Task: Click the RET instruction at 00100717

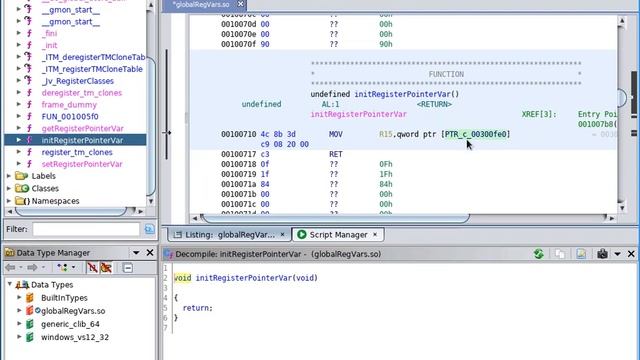Action: [336, 154]
